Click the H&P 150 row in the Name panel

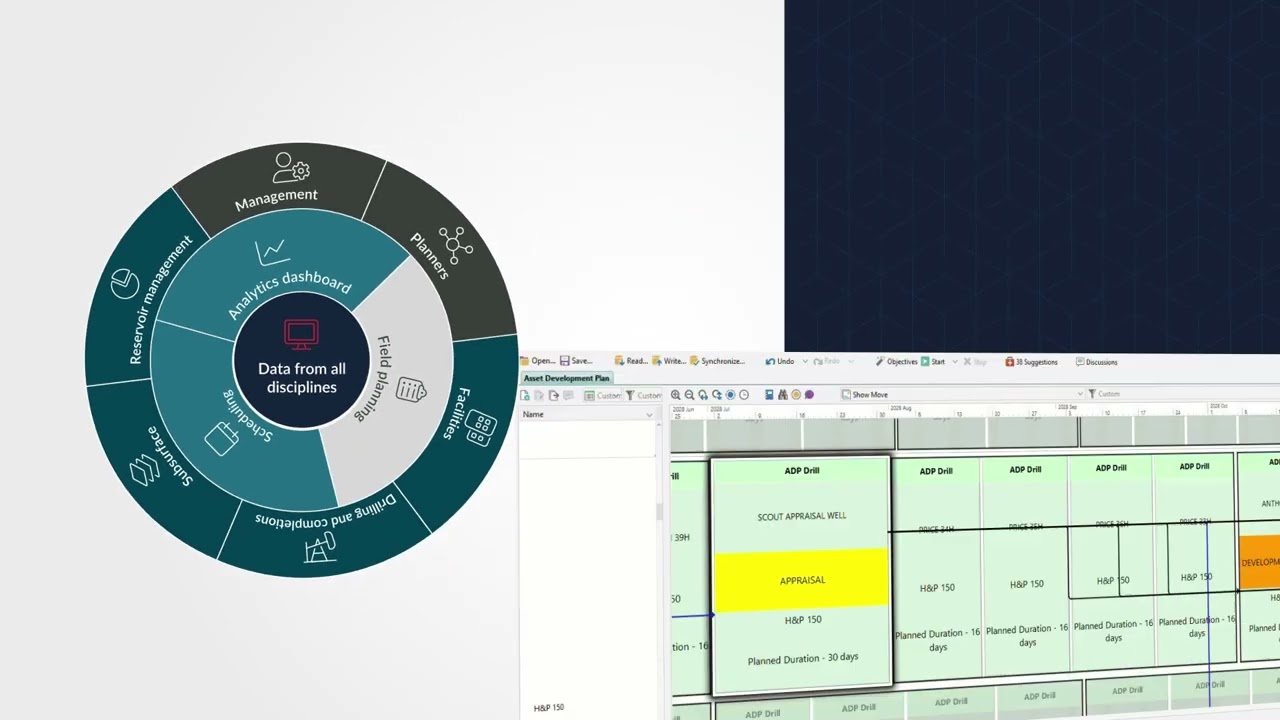(x=549, y=708)
